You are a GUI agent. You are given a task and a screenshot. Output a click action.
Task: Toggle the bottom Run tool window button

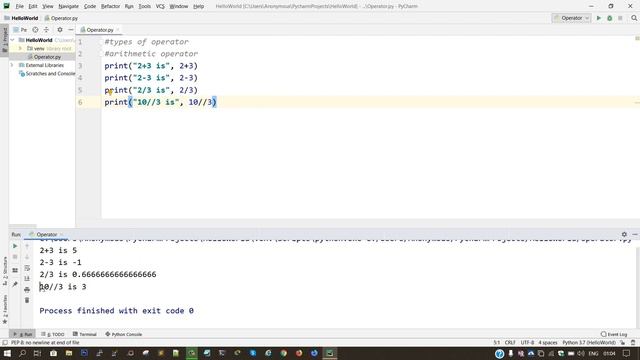click(22, 334)
